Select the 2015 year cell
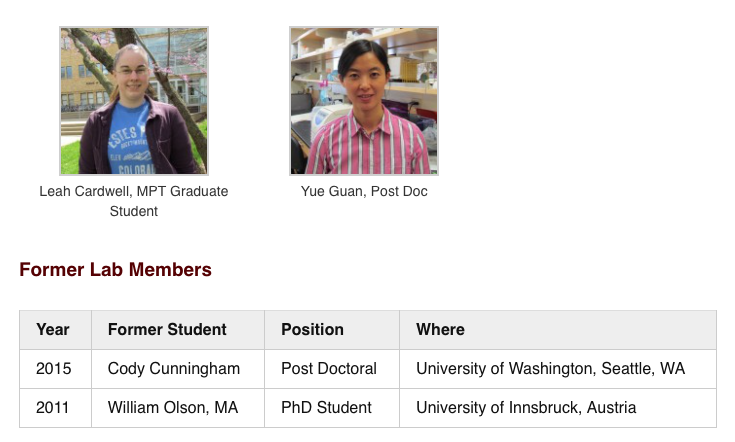Image resolution: width=735 pixels, height=442 pixels. pos(53,369)
